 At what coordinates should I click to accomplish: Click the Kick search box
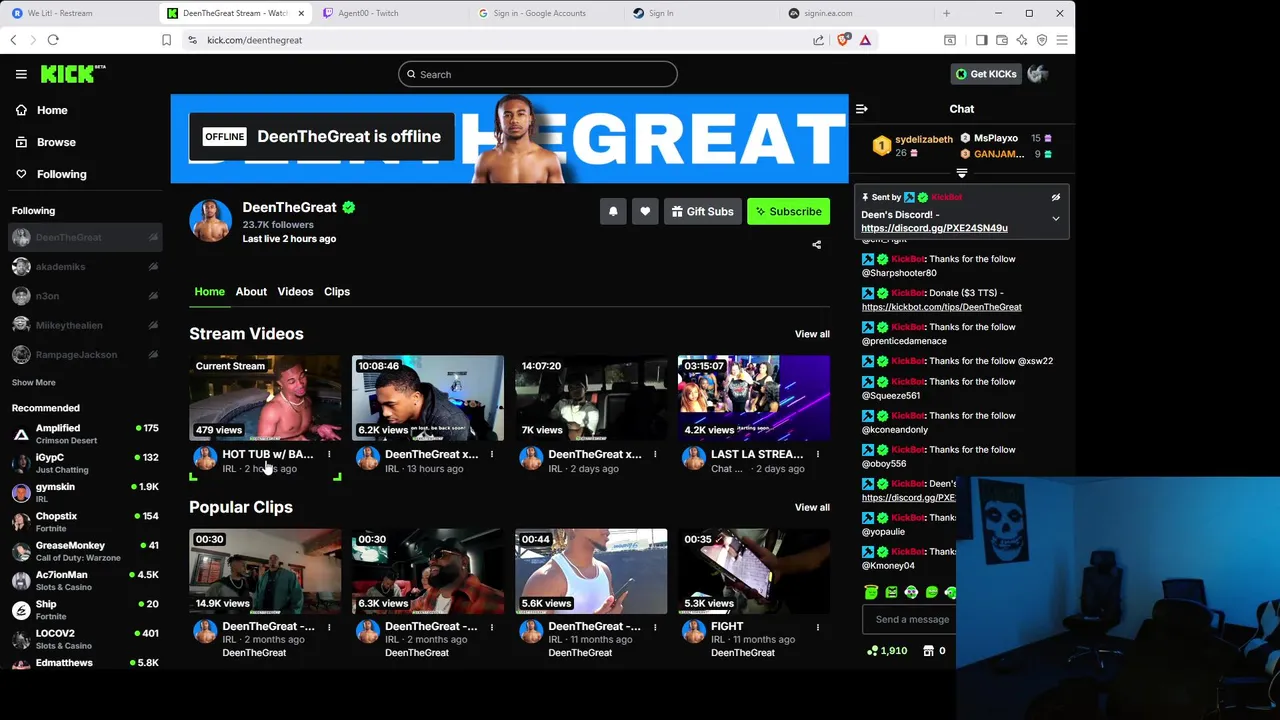point(537,74)
